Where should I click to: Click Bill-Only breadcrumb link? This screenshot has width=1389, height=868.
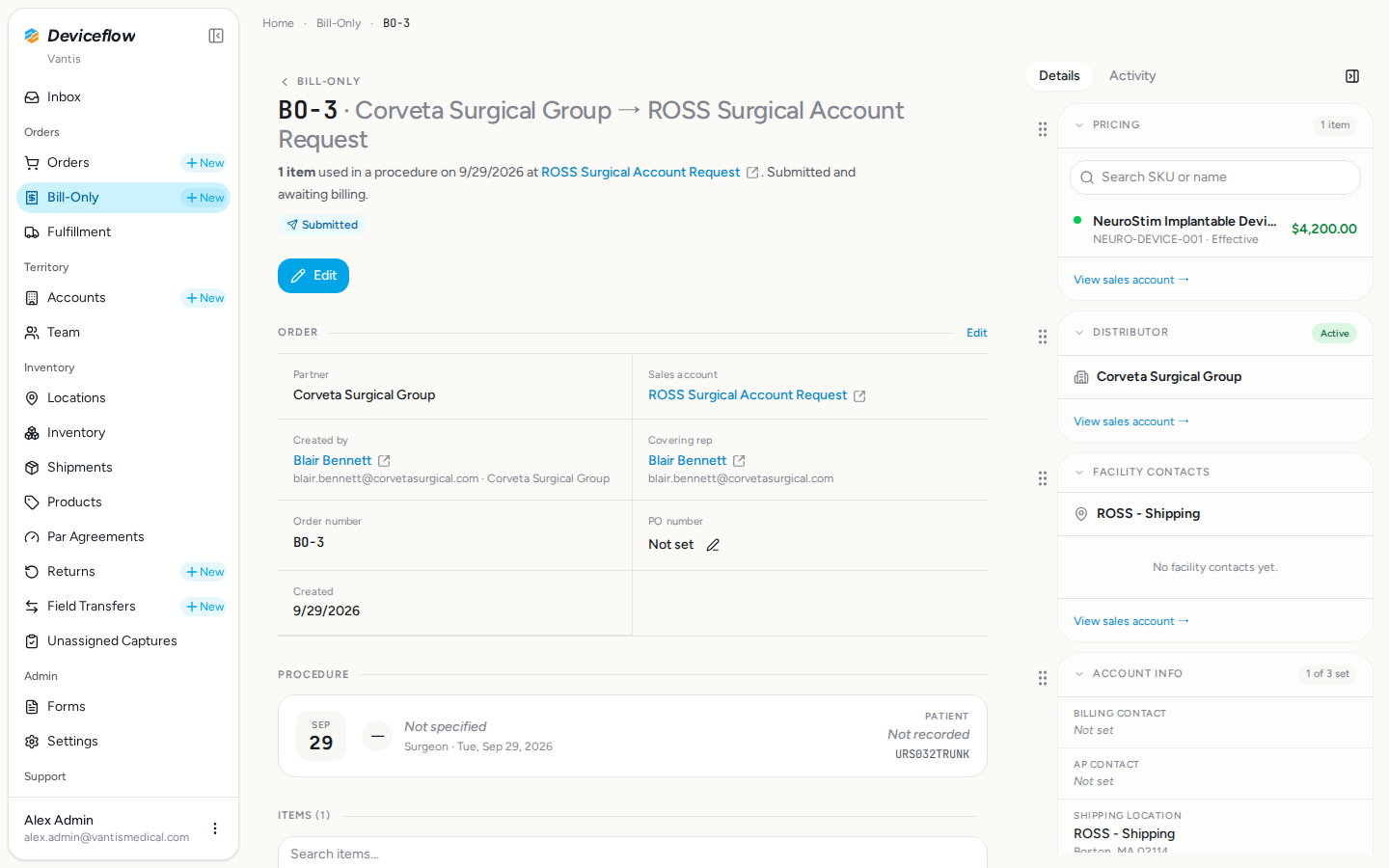[339, 23]
